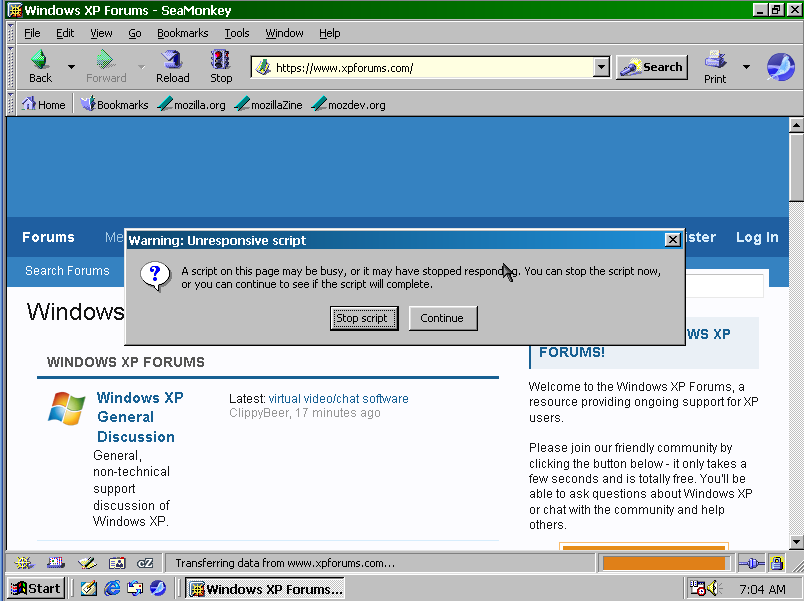Close the Unresponsive script dialog
The width and height of the screenshot is (804, 601).
[x=672, y=239]
